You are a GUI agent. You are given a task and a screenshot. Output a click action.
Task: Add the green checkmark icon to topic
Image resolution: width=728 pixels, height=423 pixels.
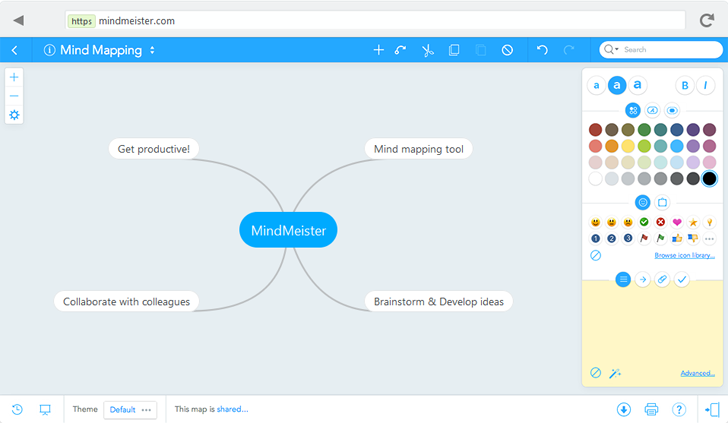point(644,222)
